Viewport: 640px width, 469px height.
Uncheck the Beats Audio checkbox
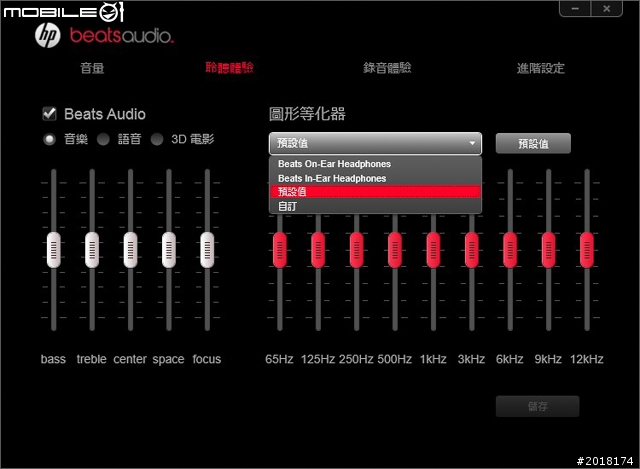(x=49, y=114)
